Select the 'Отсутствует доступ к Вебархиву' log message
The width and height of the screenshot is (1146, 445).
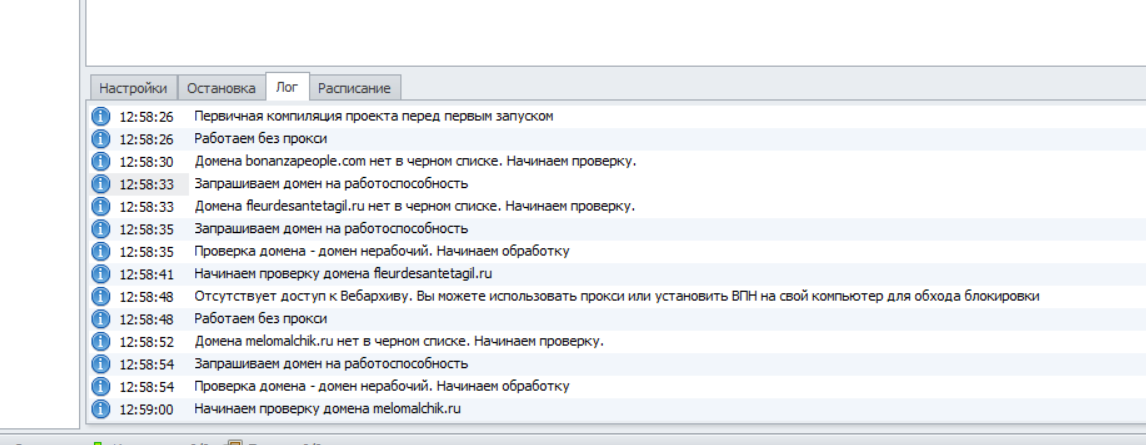(x=616, y=296)
